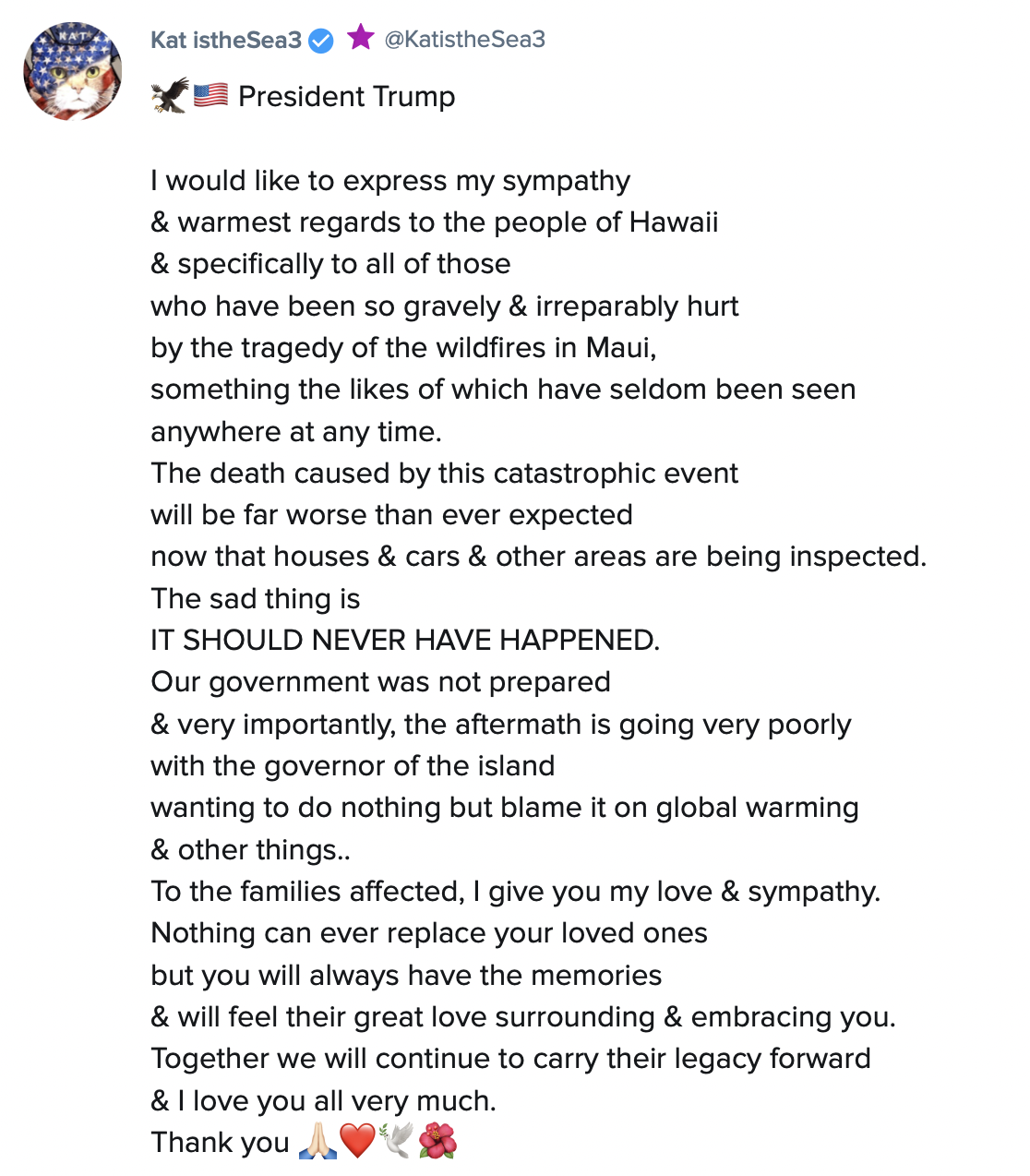Click "with the governor of the island" line

point(353,765)
